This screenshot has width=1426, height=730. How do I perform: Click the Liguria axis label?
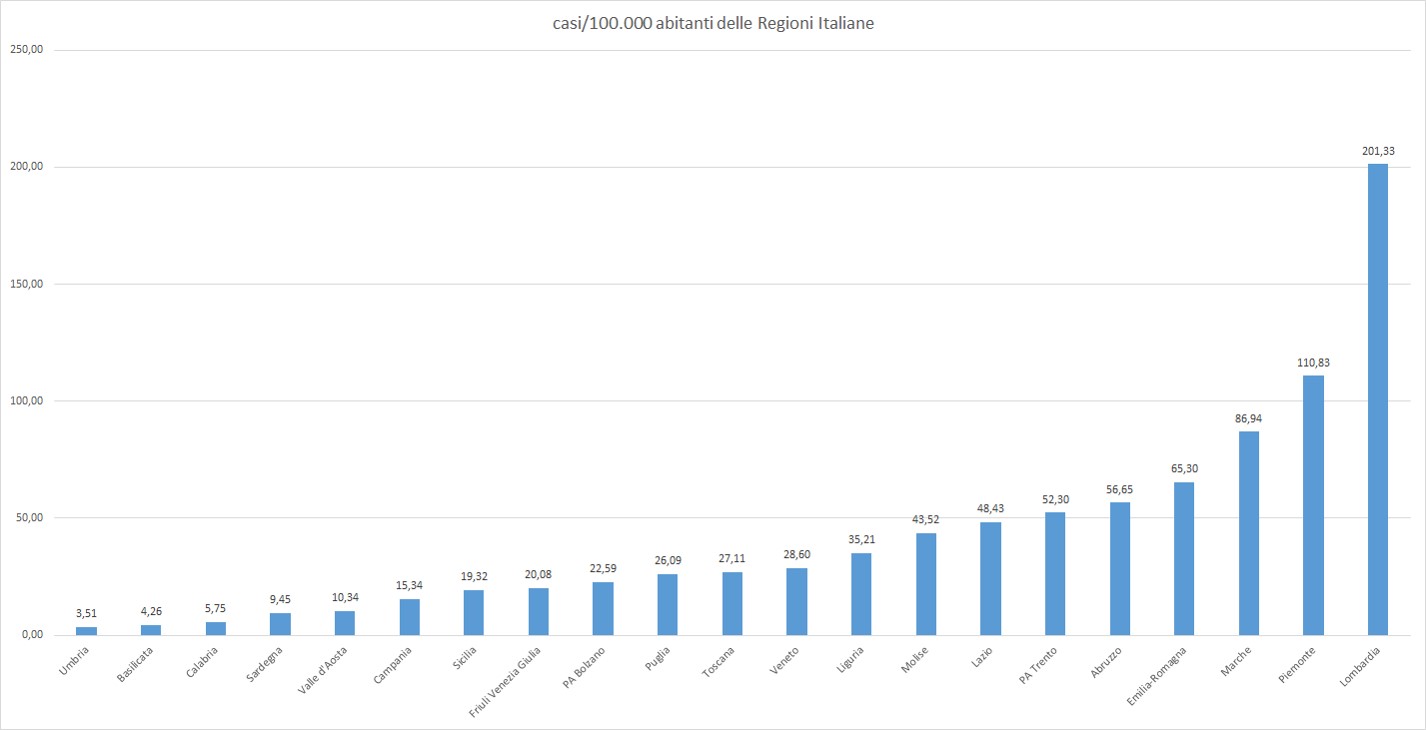pos(852,660)
